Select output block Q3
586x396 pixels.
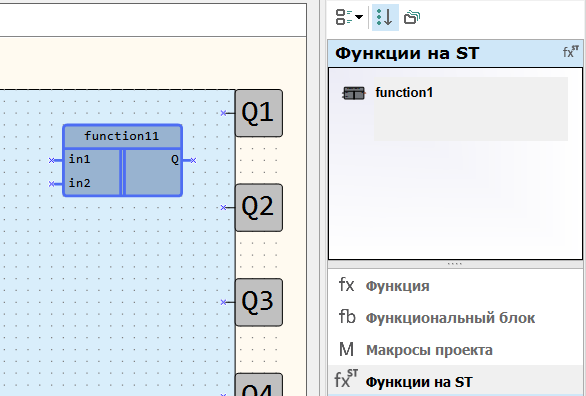[259, 302]
